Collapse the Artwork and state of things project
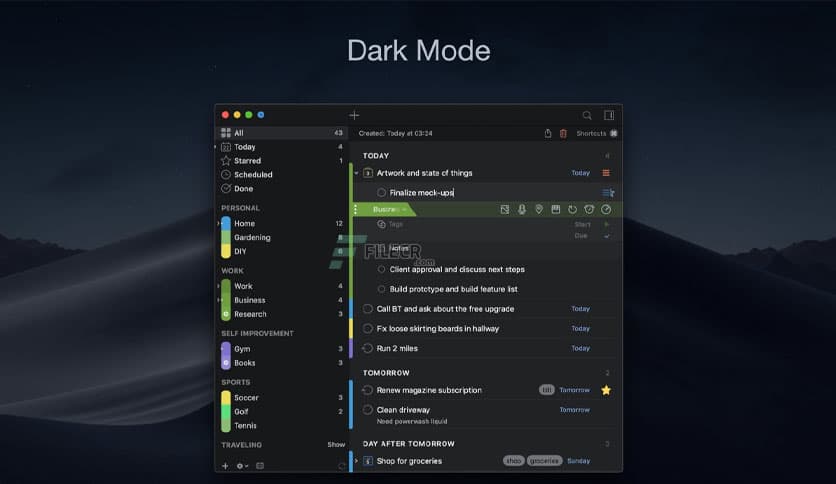Viewport: 836px width, 484px height. [357, 173]
